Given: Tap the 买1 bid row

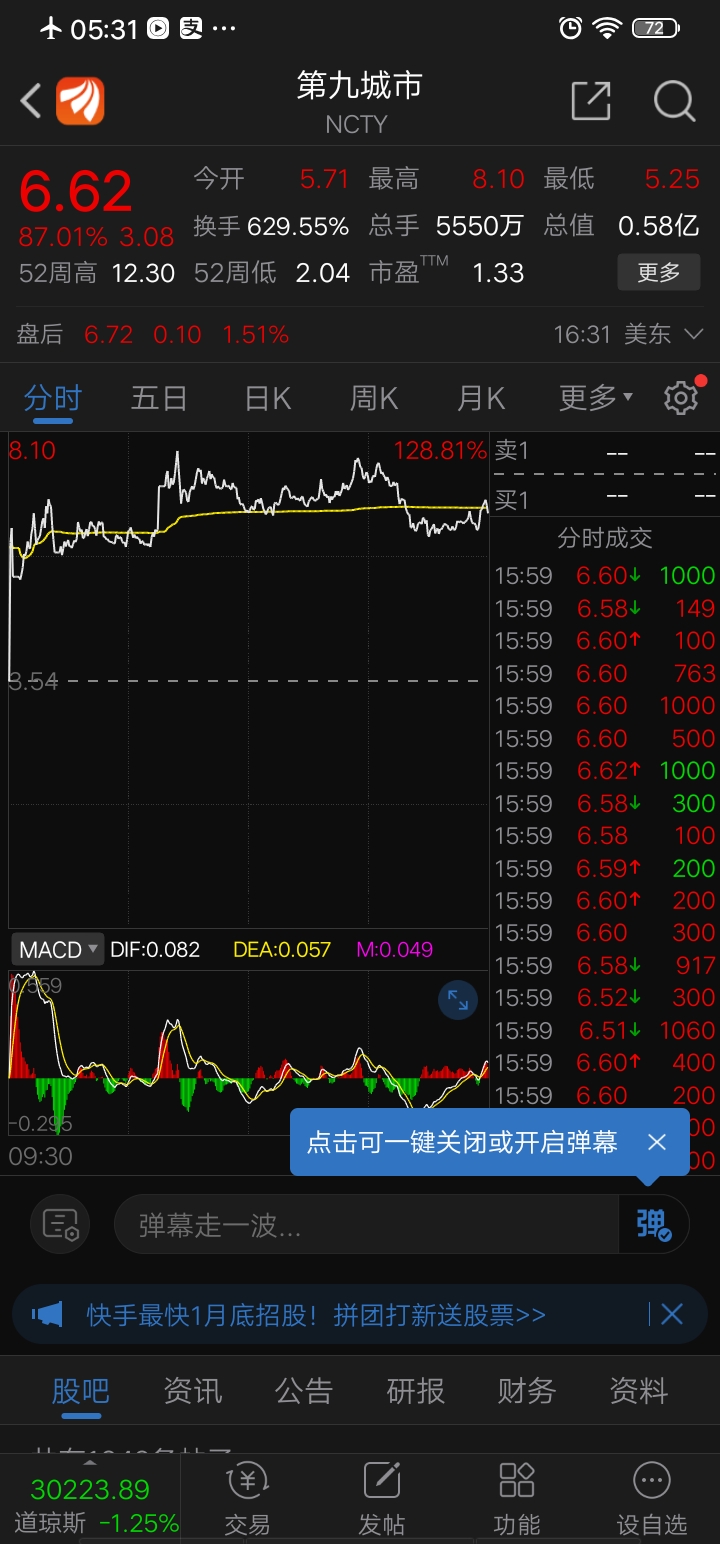Looking at the screenshot, I should point(605,498).
